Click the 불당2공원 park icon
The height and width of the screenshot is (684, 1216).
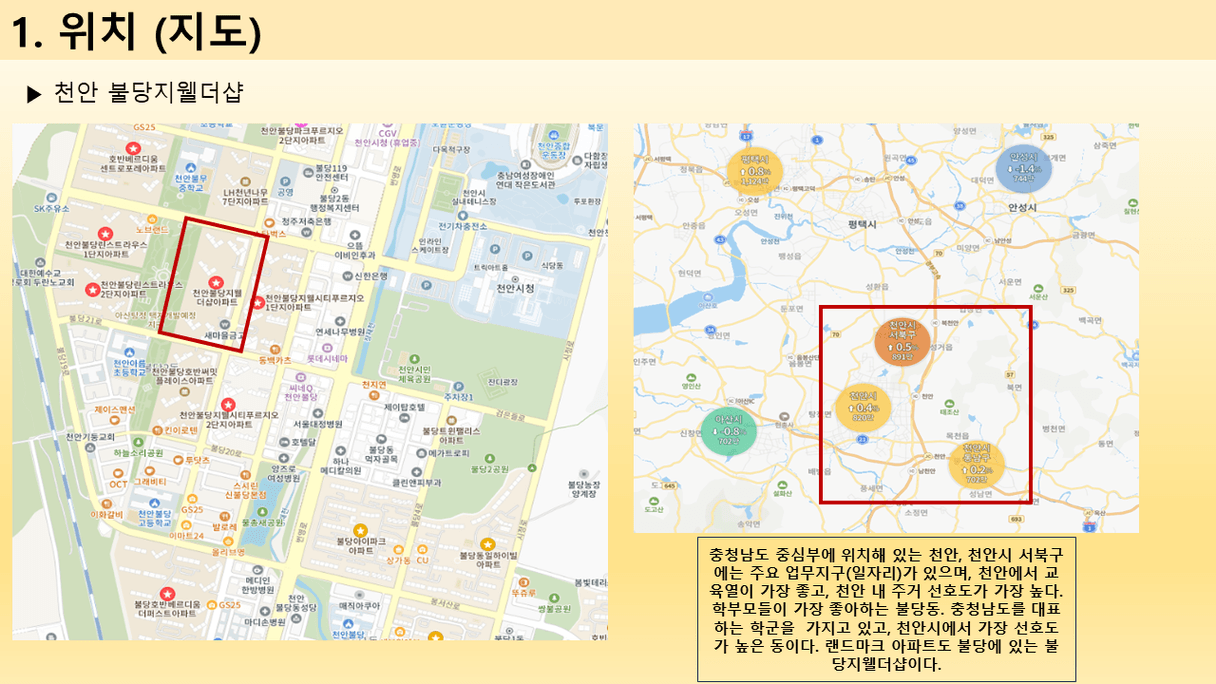(x=489, y=456)
